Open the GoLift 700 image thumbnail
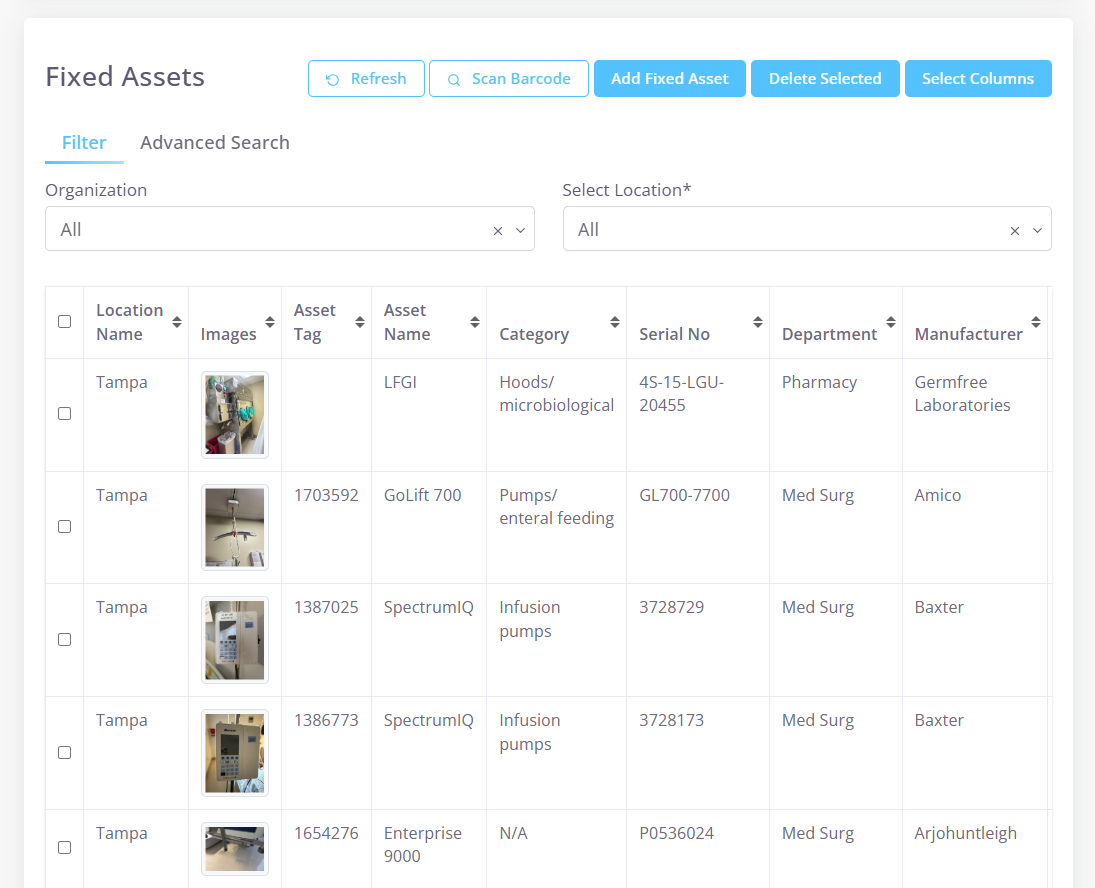Image resolution: width=1095 pixels, height=888 pixels. (x=235, y=527)
